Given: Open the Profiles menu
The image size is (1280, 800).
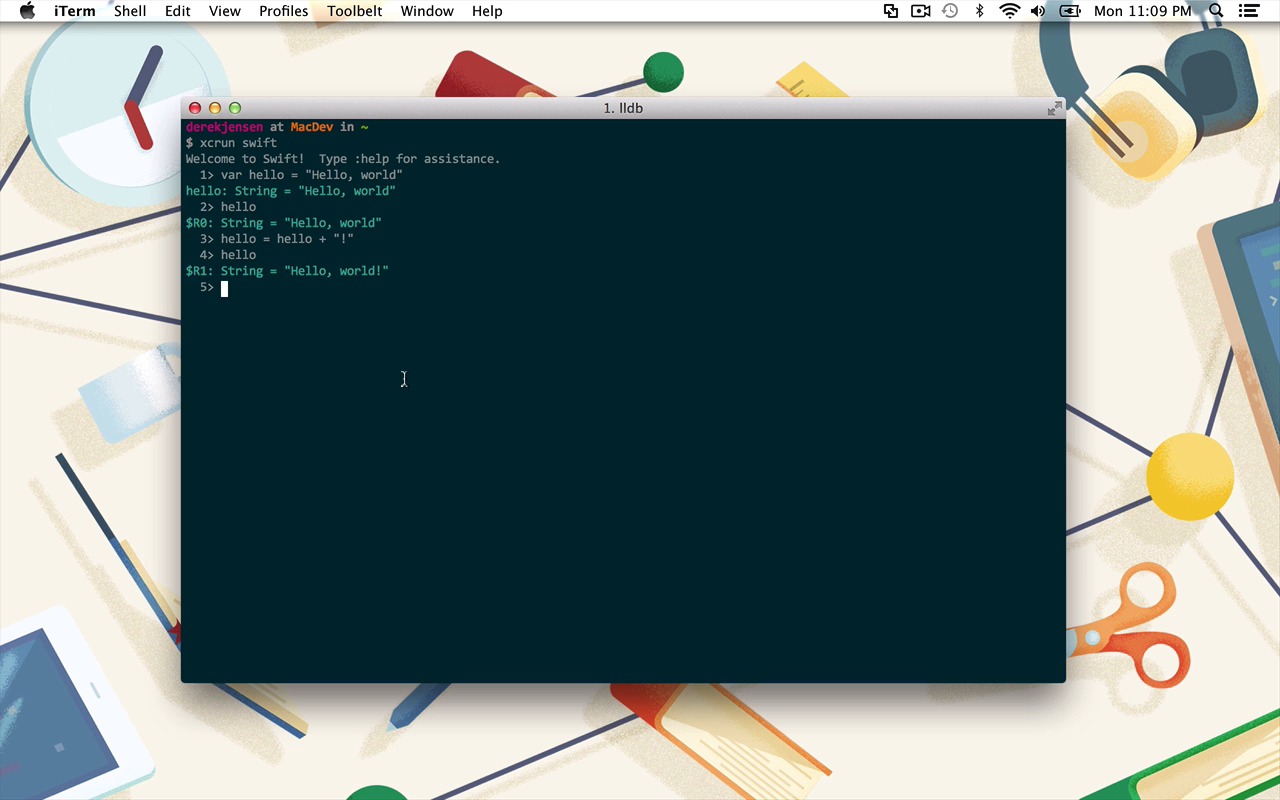Looking at the screenshot, I should (283, 11).
